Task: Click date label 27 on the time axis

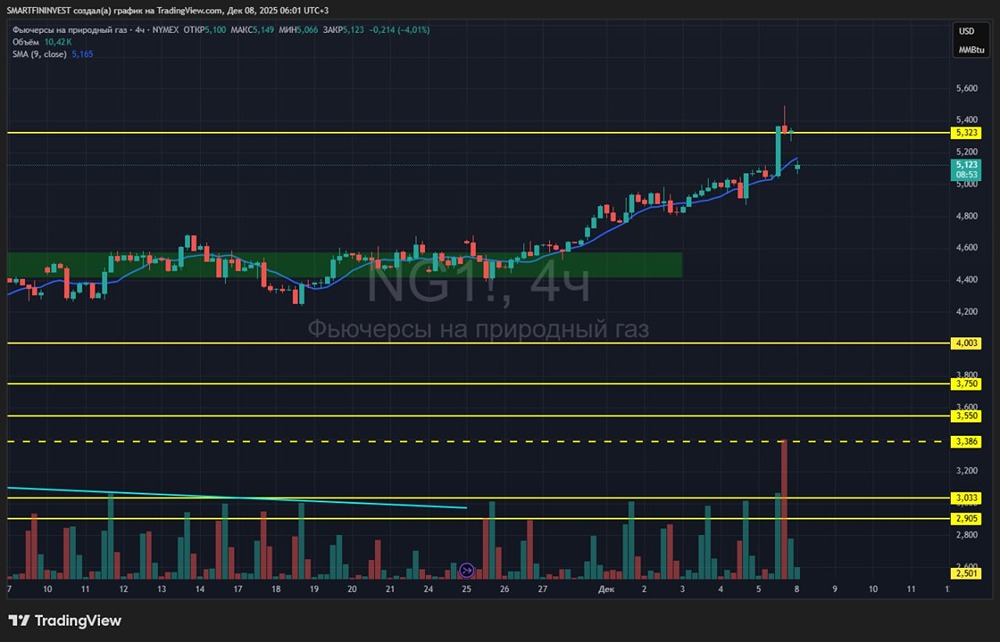Action: (x=542, y=589)
